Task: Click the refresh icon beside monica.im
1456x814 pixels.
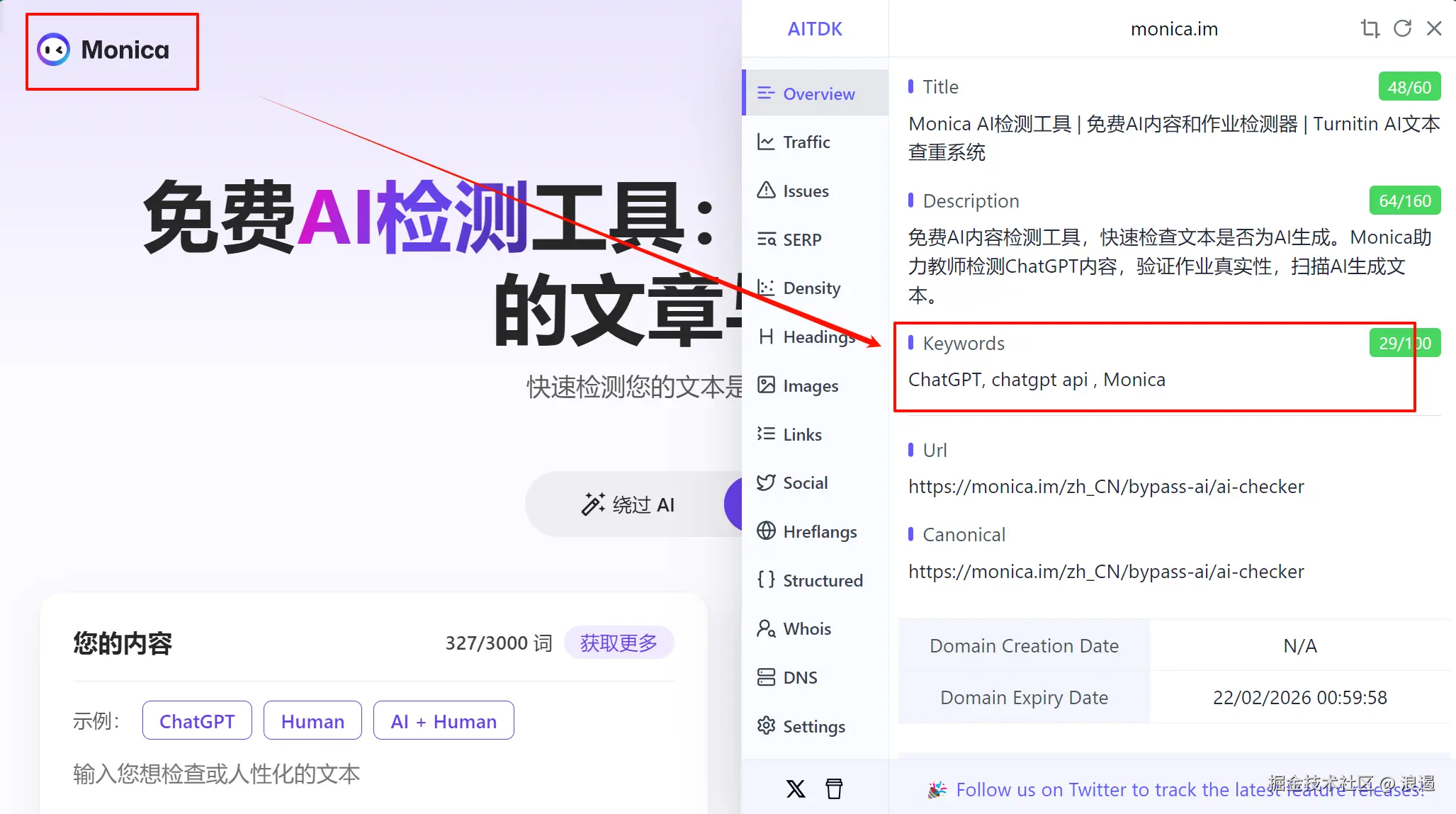Action: click(x=1402, y=28)
